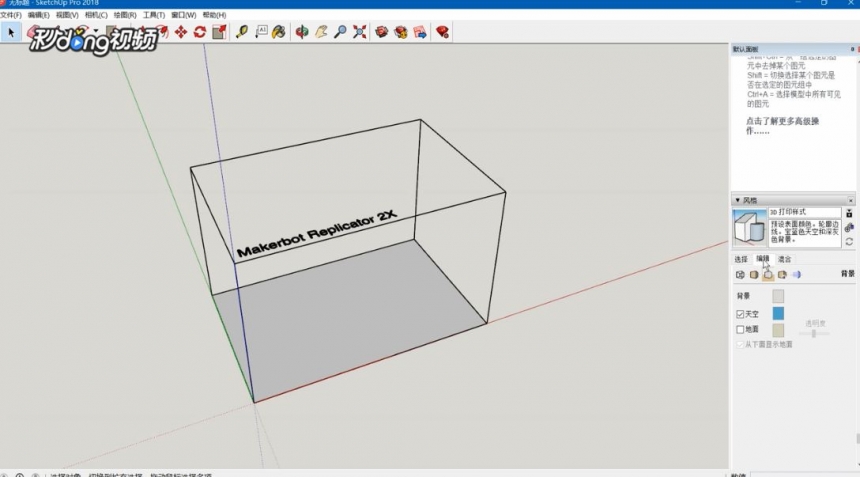Open the Extension Warehouse icon
860x477 pixels.
[401, 32]
